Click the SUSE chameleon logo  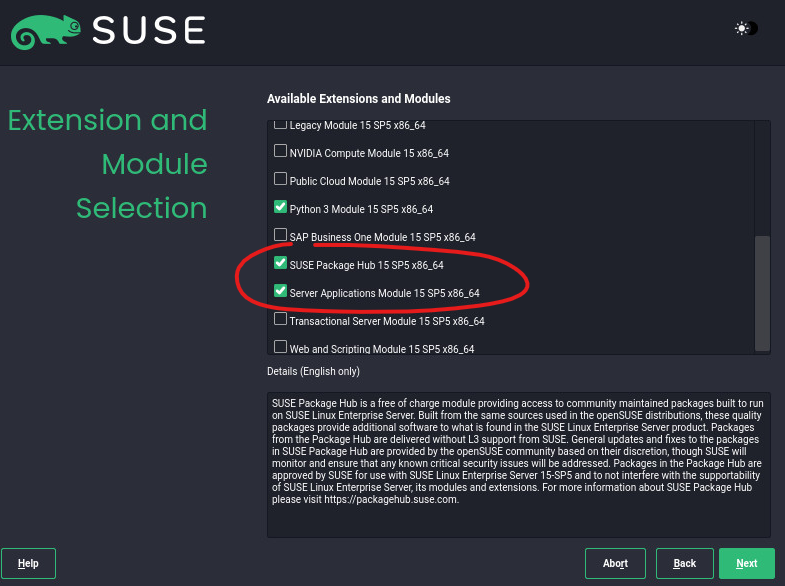(44, 32)
